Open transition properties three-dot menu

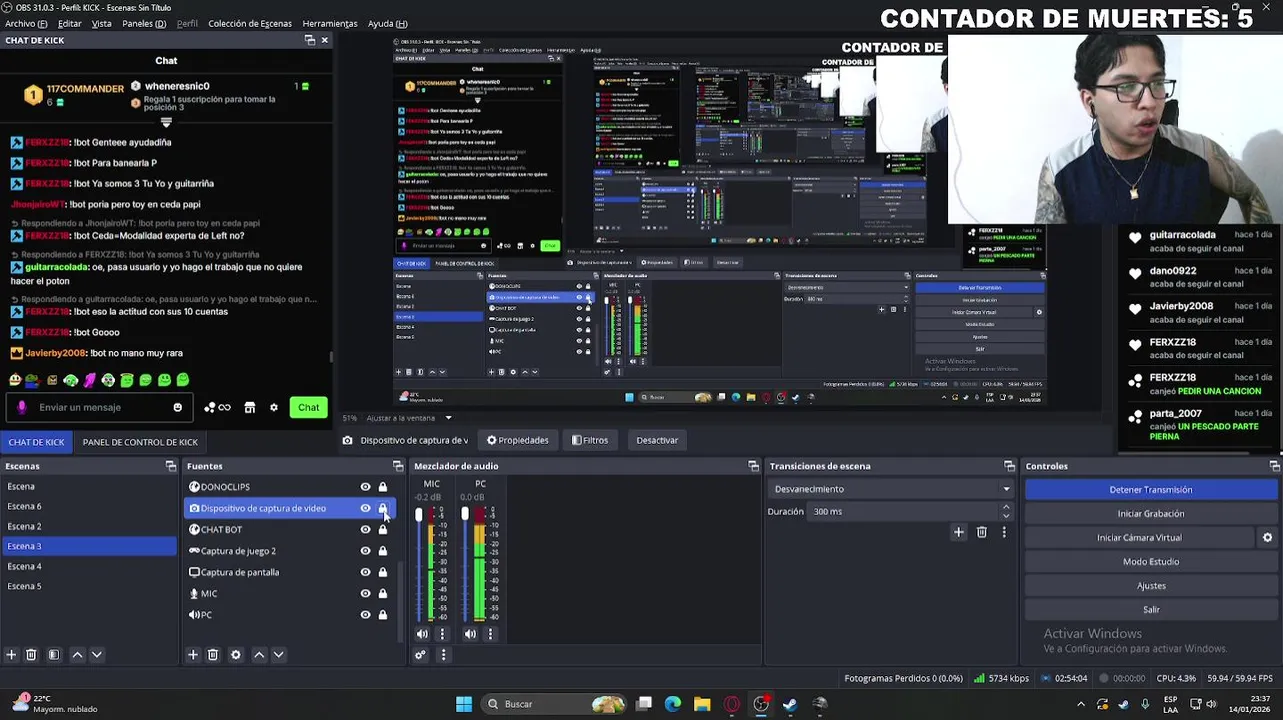pos(1004,532)
